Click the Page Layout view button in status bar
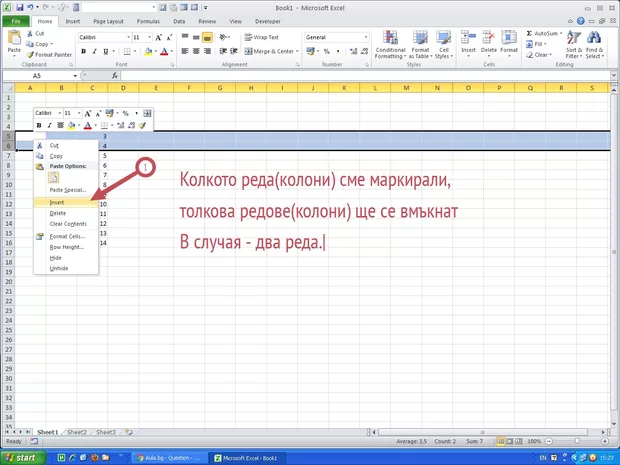Image resolution: width=620 pixels, height=465 pixels. [510, 441]
